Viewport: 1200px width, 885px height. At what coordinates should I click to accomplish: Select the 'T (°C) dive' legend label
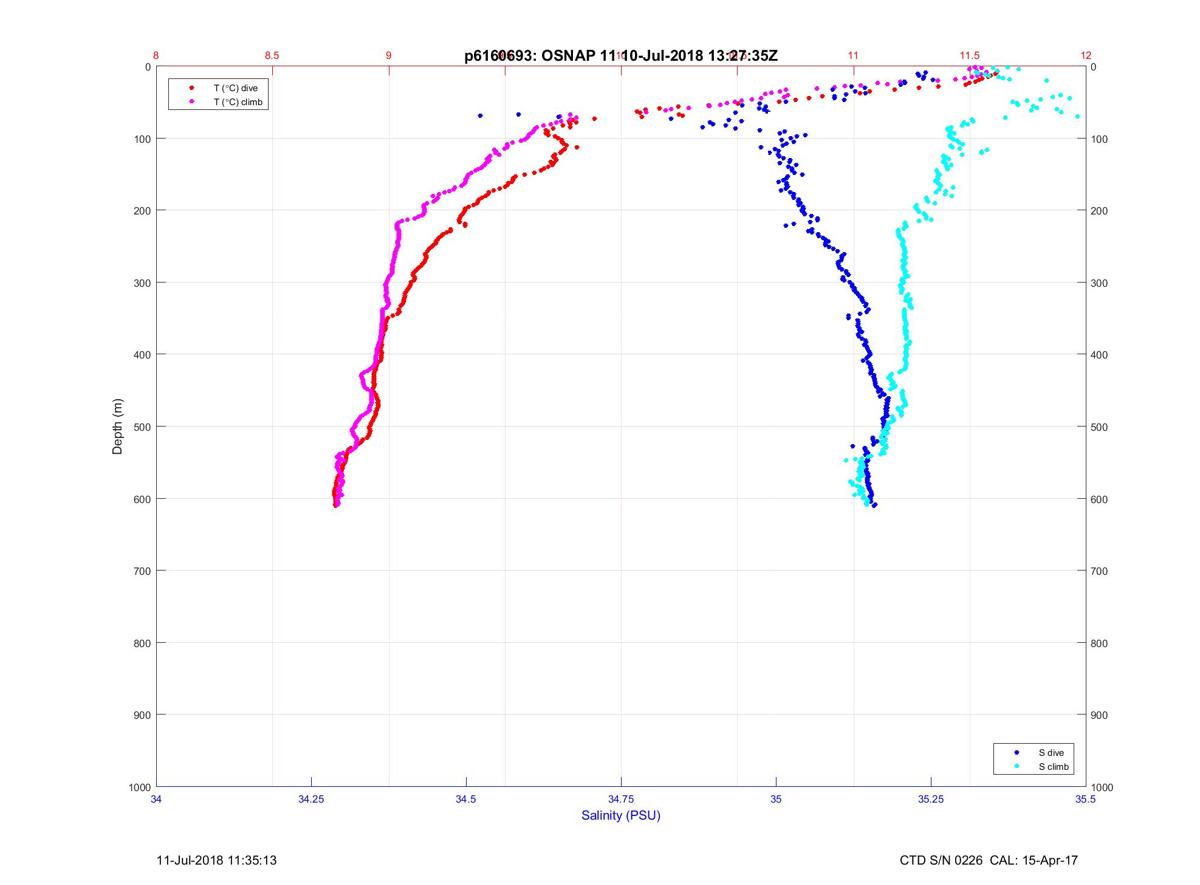pos(235,88)
